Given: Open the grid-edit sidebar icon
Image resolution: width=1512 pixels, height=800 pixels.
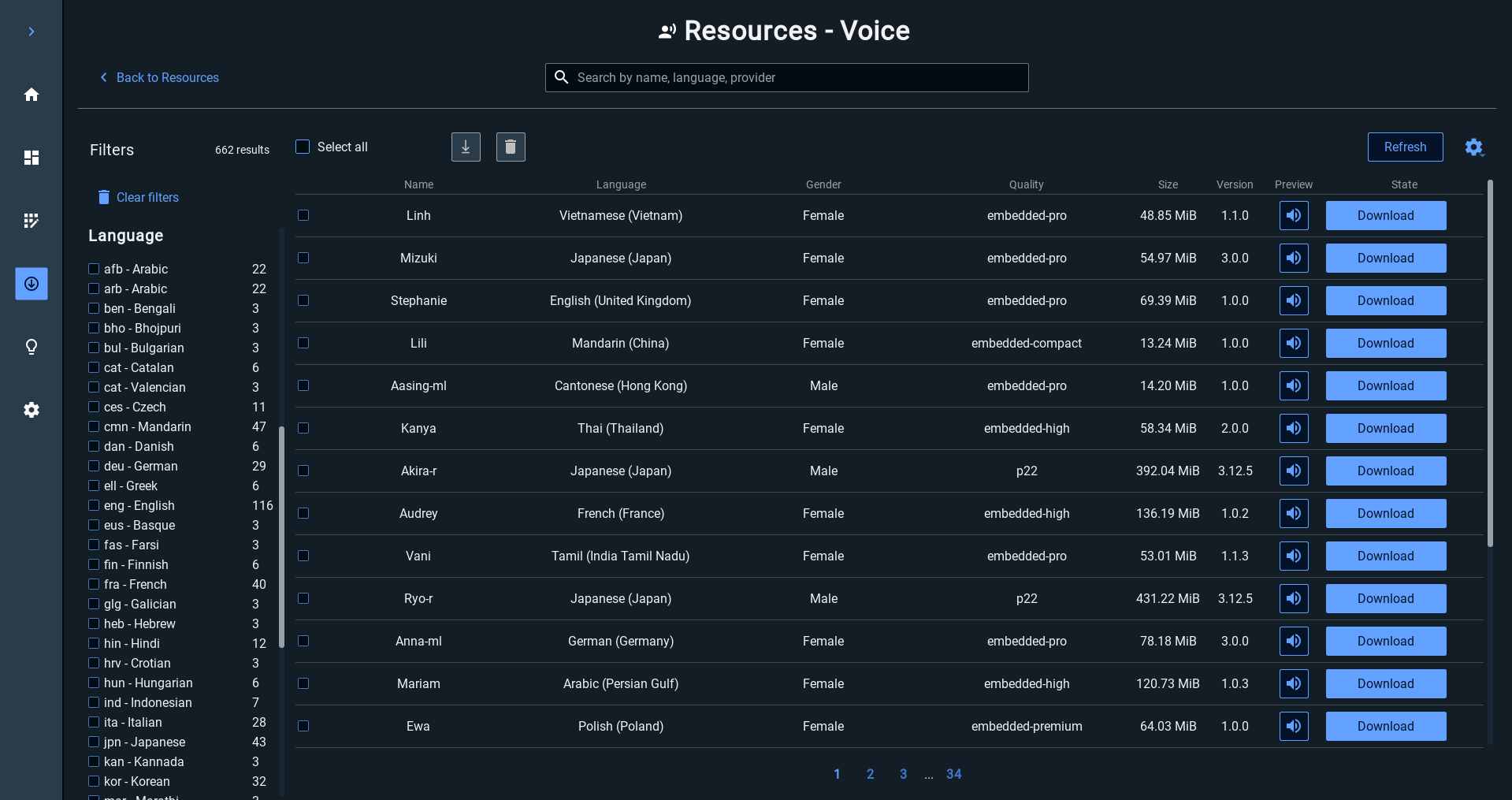Looking at the screenshot, I should 32,221.
